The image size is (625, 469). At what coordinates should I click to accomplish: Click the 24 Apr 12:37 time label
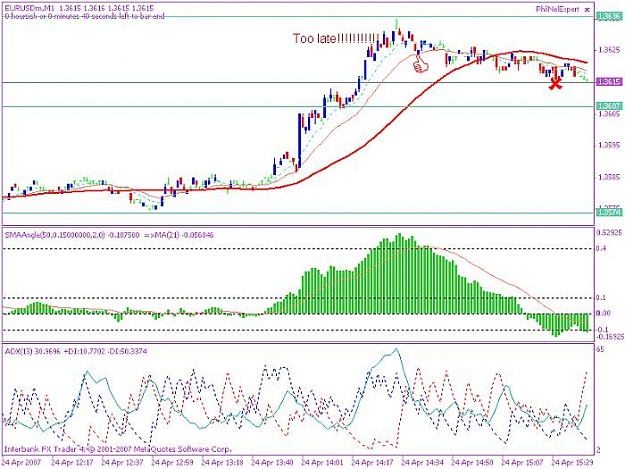click(122, 463)
